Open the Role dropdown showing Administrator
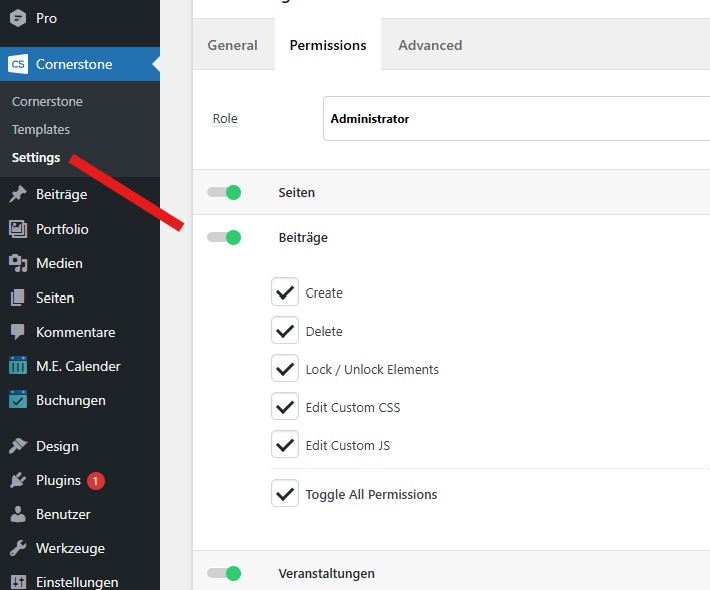This screenshot has width=710, height=590. [x=515, y=119]
